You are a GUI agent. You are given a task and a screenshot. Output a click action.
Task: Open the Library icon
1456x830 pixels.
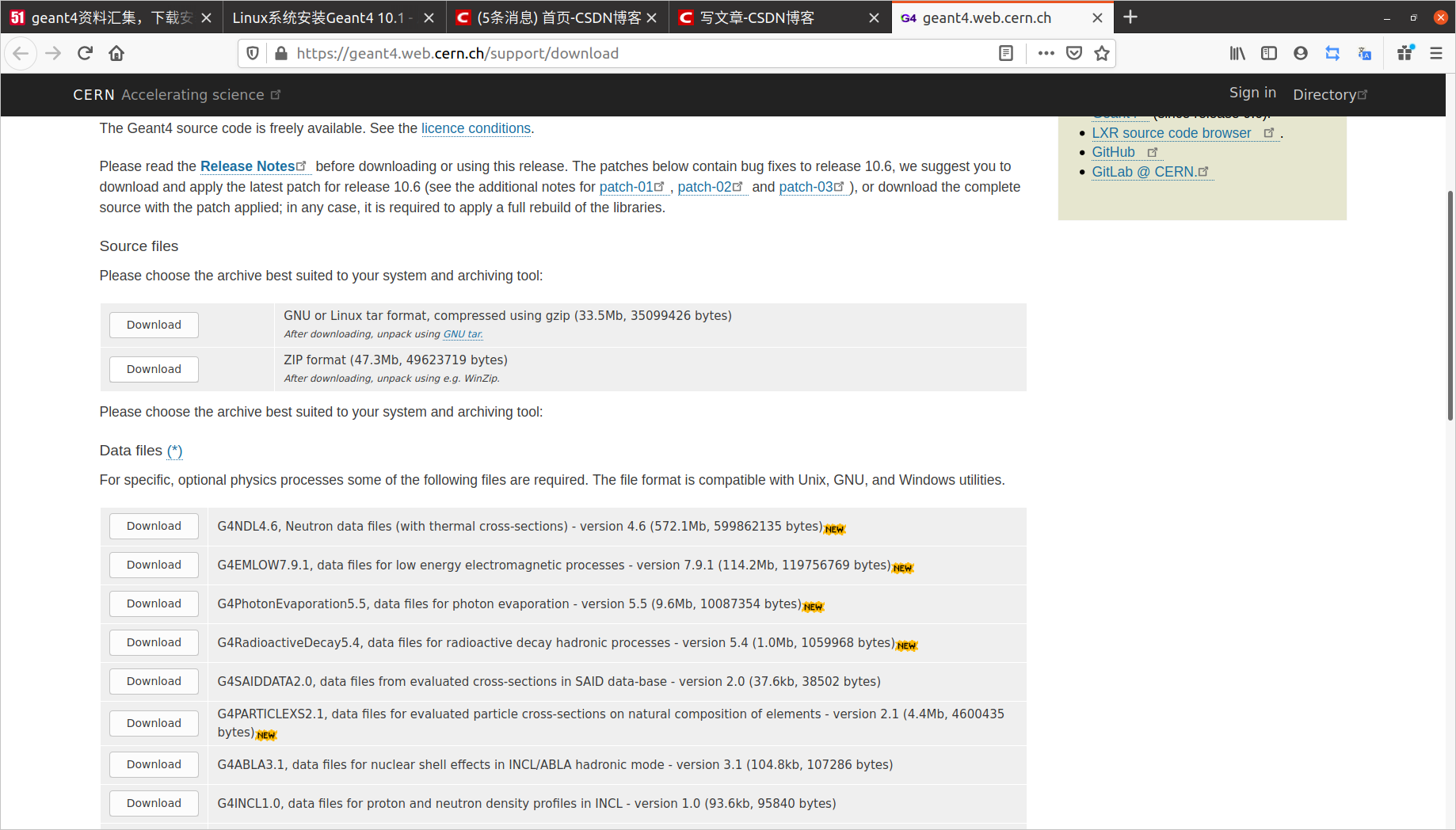pos(1237,53)
